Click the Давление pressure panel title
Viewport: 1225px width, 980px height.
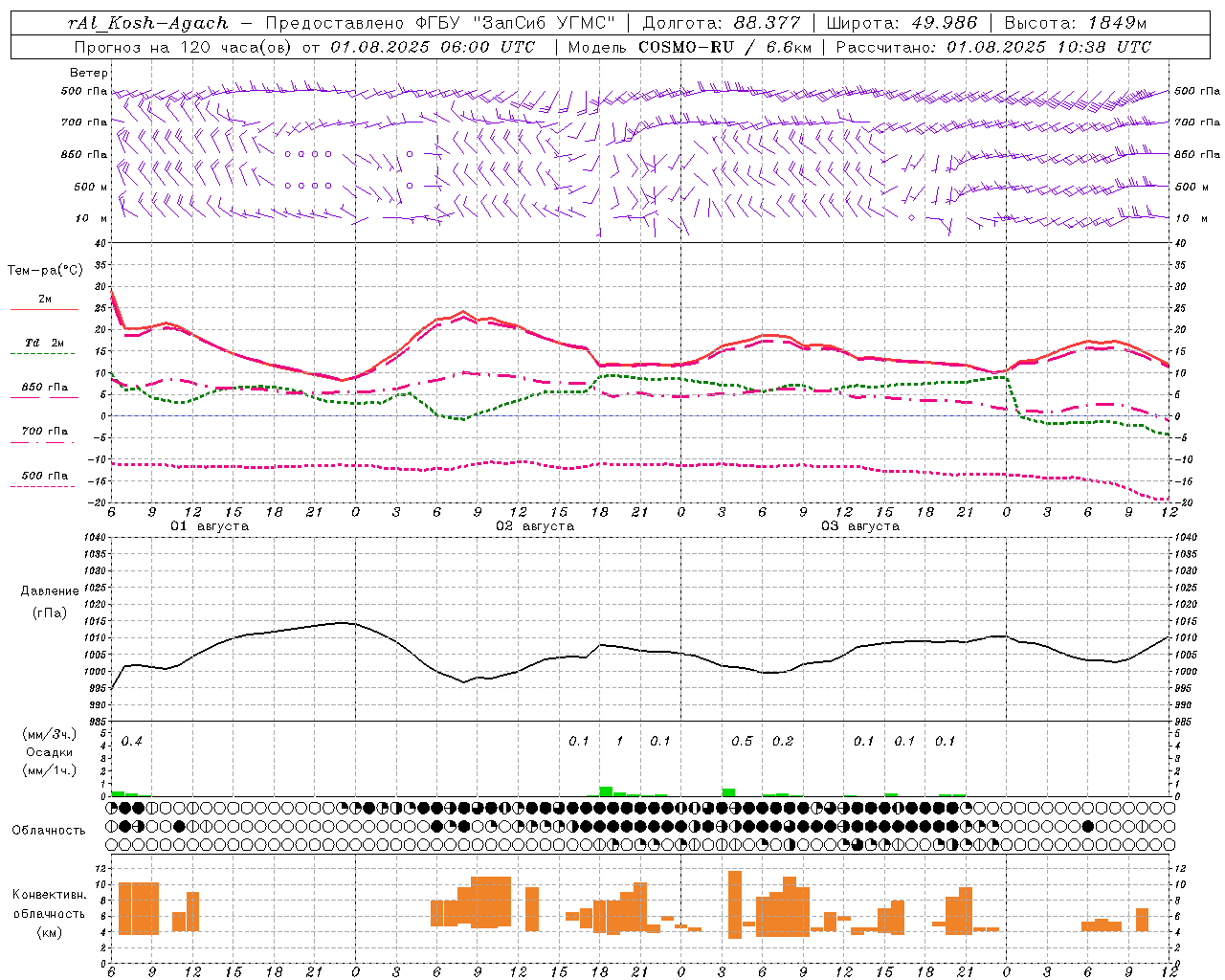coord(50,591)
